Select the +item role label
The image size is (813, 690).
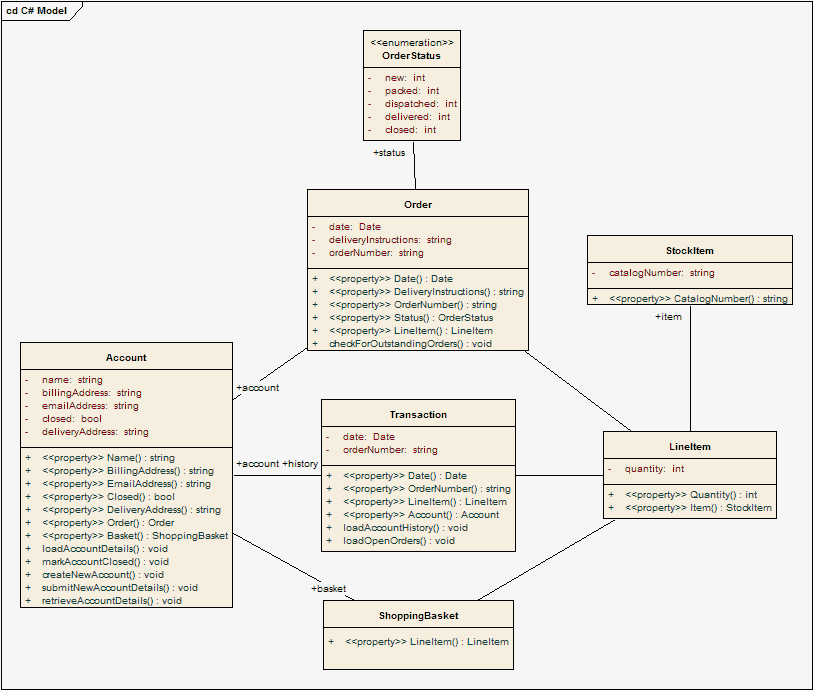pyautogui.click(x=668, y=316)
